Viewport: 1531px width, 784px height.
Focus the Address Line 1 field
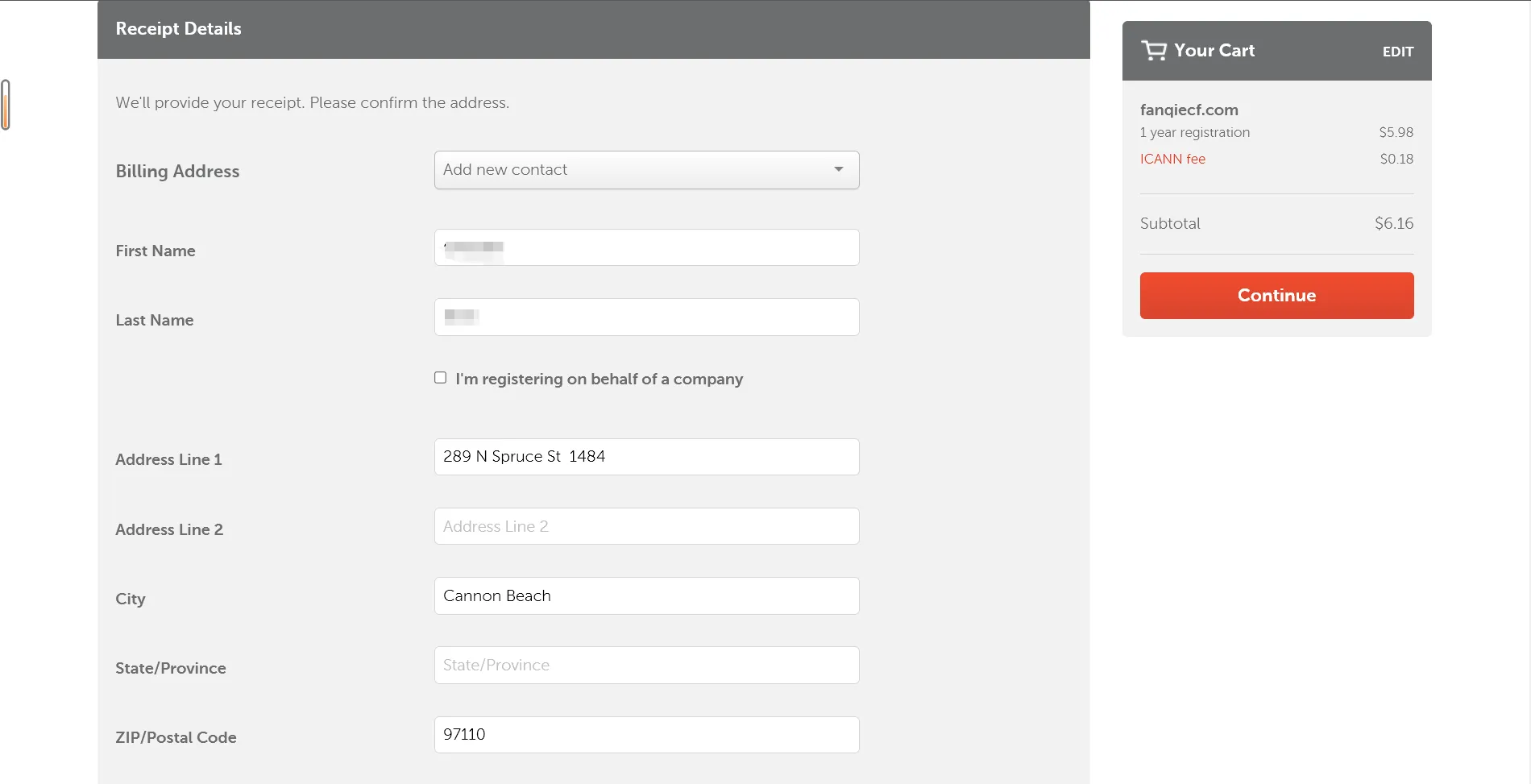click(x=646, y=457)
